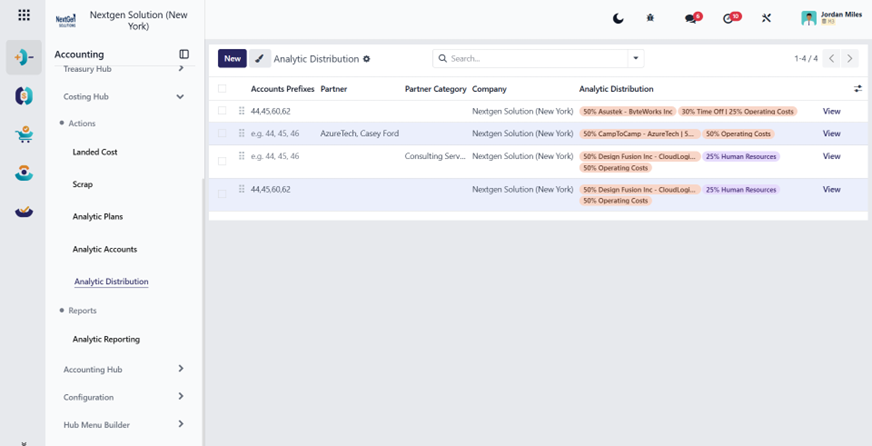872x446 pixels.
Task: Click drag handle of Consulting Serv row
Action: pos(241,156)
